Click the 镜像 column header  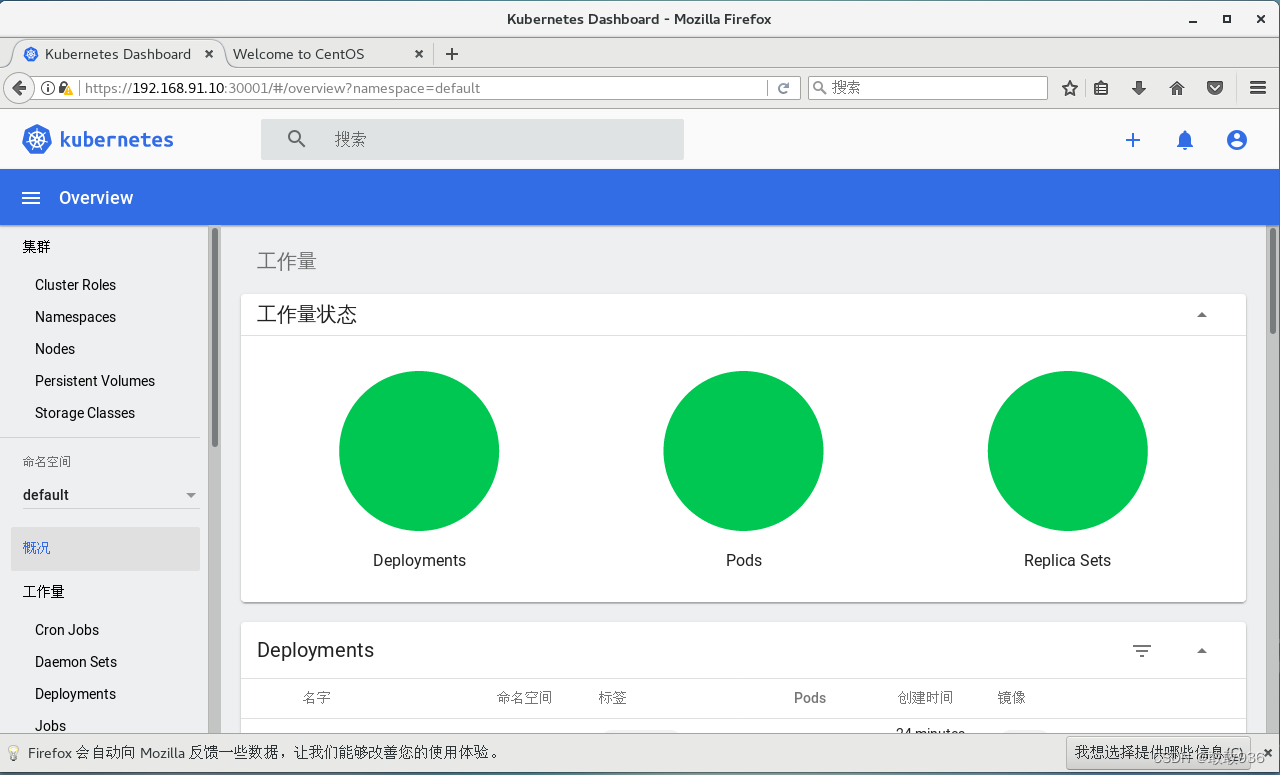[x=1011, y=698]
